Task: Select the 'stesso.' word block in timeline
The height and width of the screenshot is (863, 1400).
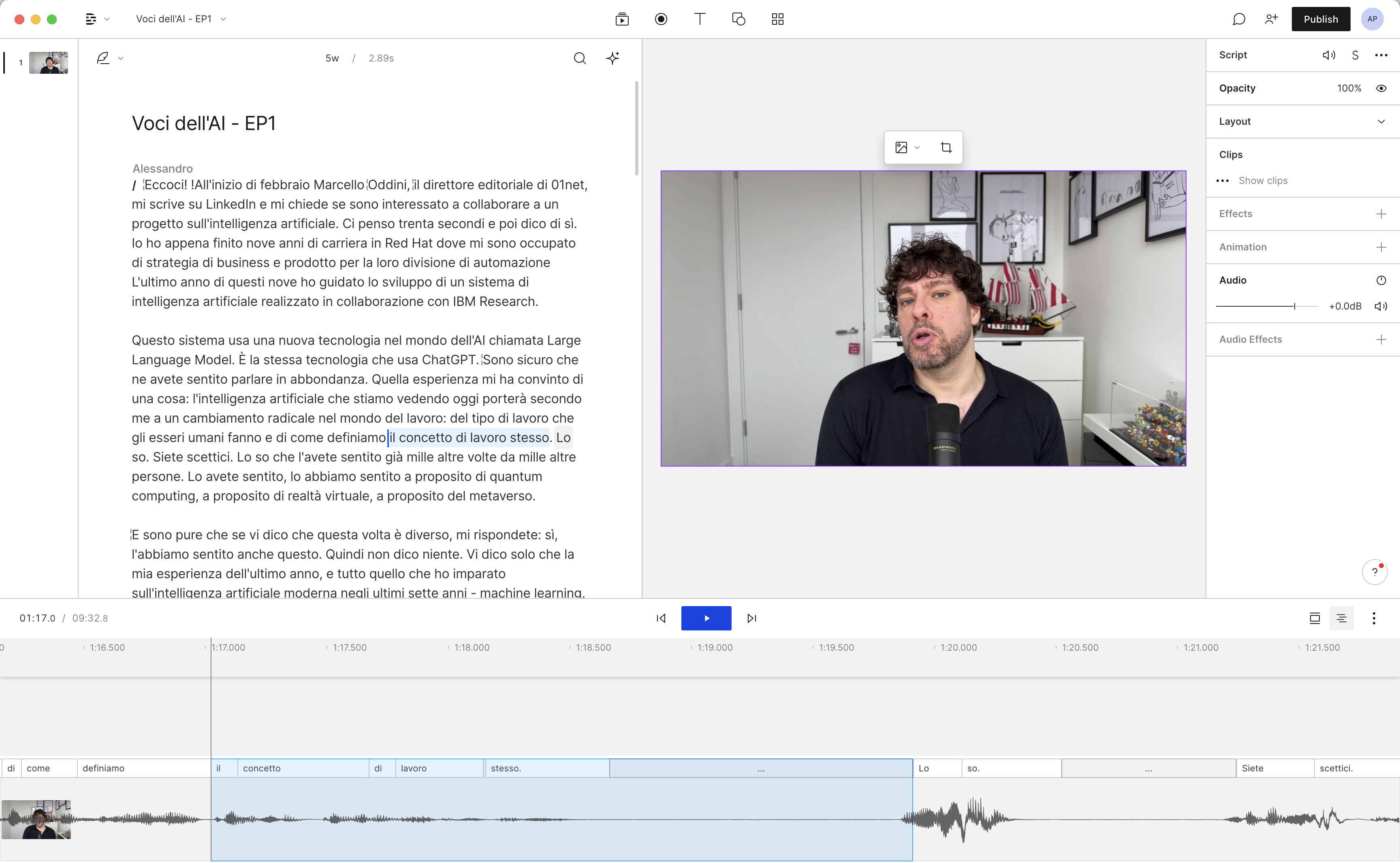Action: pyautogui.click(x=546, y=768)
